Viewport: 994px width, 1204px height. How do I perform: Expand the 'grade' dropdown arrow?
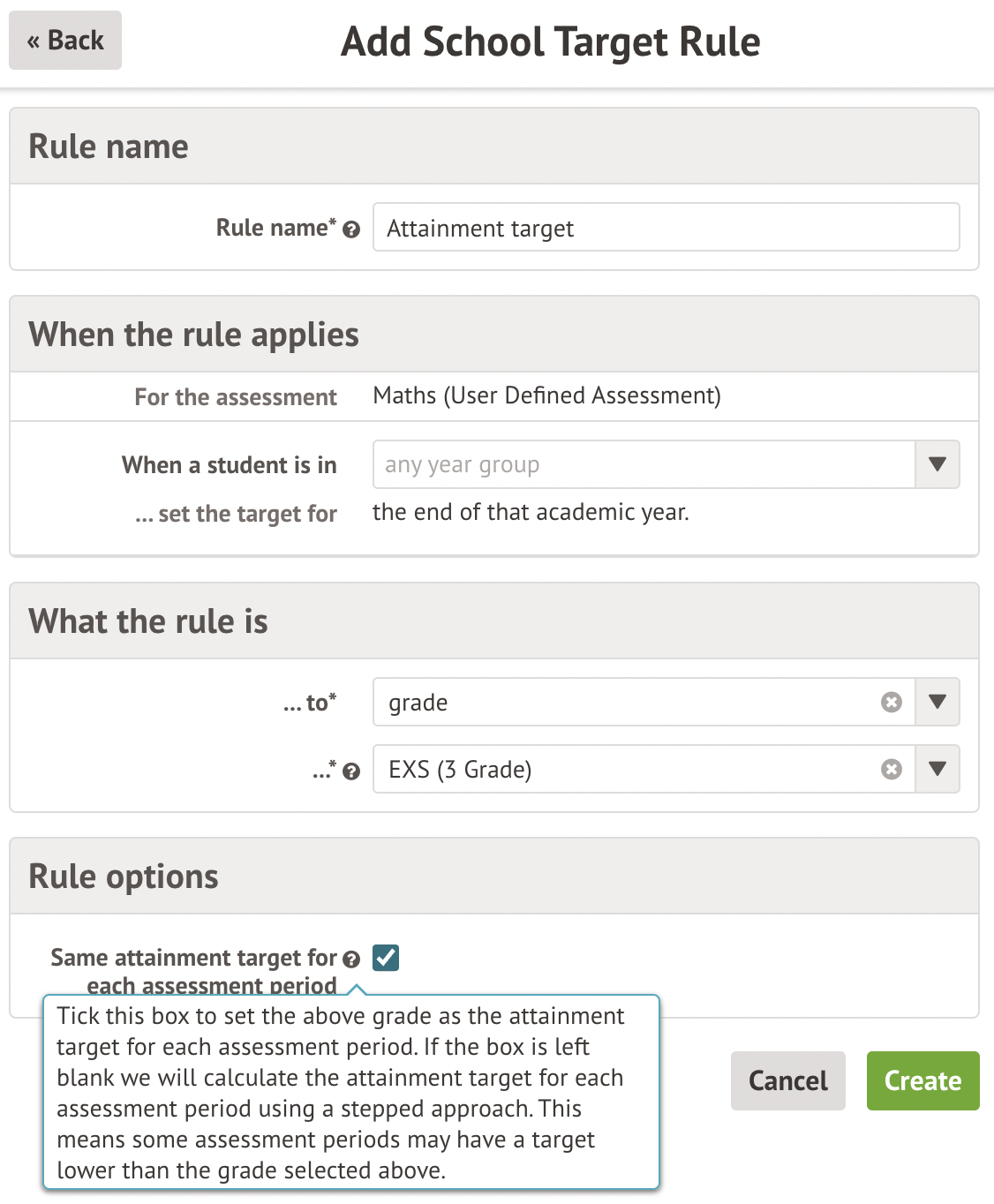(938, 703)
